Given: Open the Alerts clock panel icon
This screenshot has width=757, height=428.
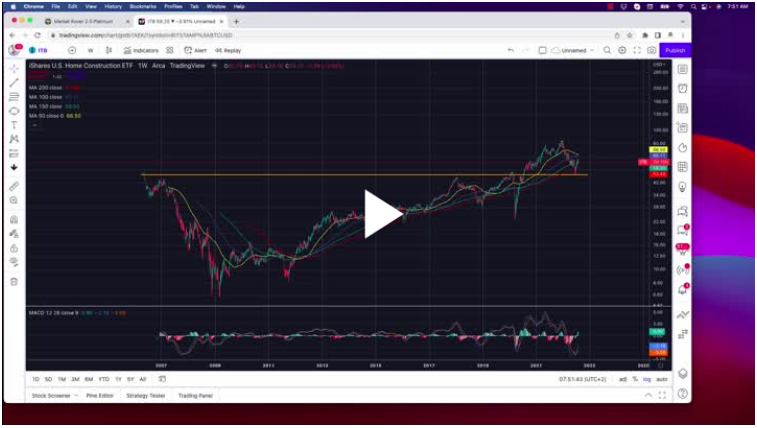Looking at the screenshot, I should coord(682,88).
